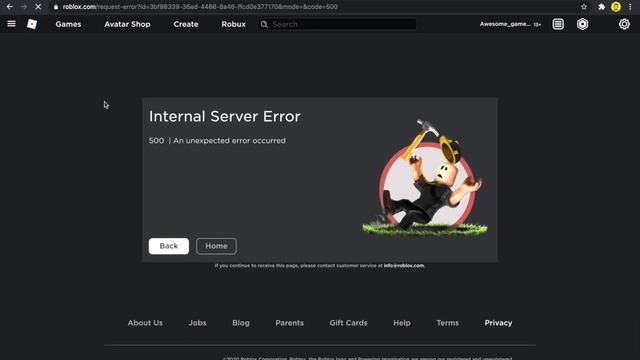Open the settings gear icon
640x360 pixels.
coord(624,24)
